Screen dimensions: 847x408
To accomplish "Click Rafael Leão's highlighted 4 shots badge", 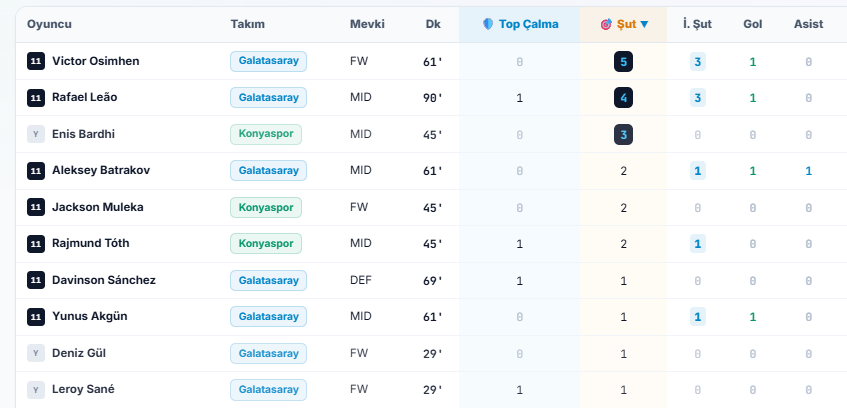I will coord(623,98).
